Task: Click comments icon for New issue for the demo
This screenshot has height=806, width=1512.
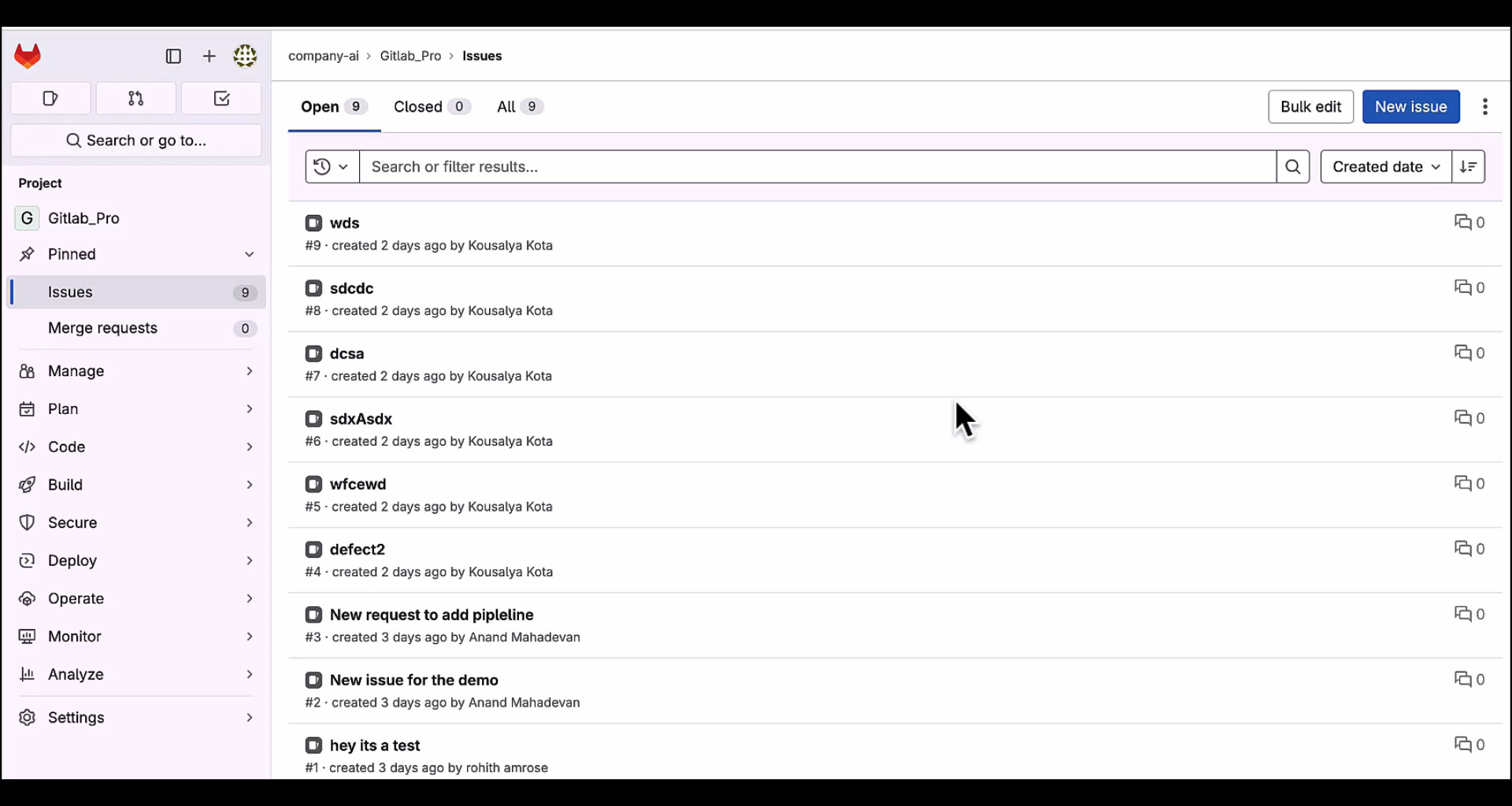Action: pyautogui.click(x=1463, y=680)
